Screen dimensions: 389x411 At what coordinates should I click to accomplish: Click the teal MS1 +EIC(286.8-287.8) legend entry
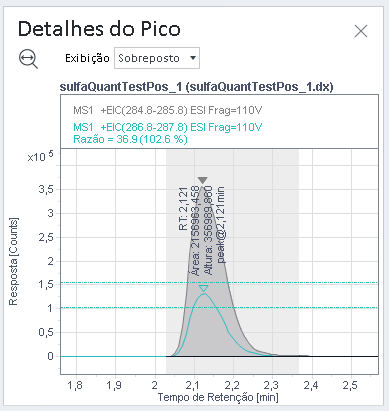pos(167,127)
